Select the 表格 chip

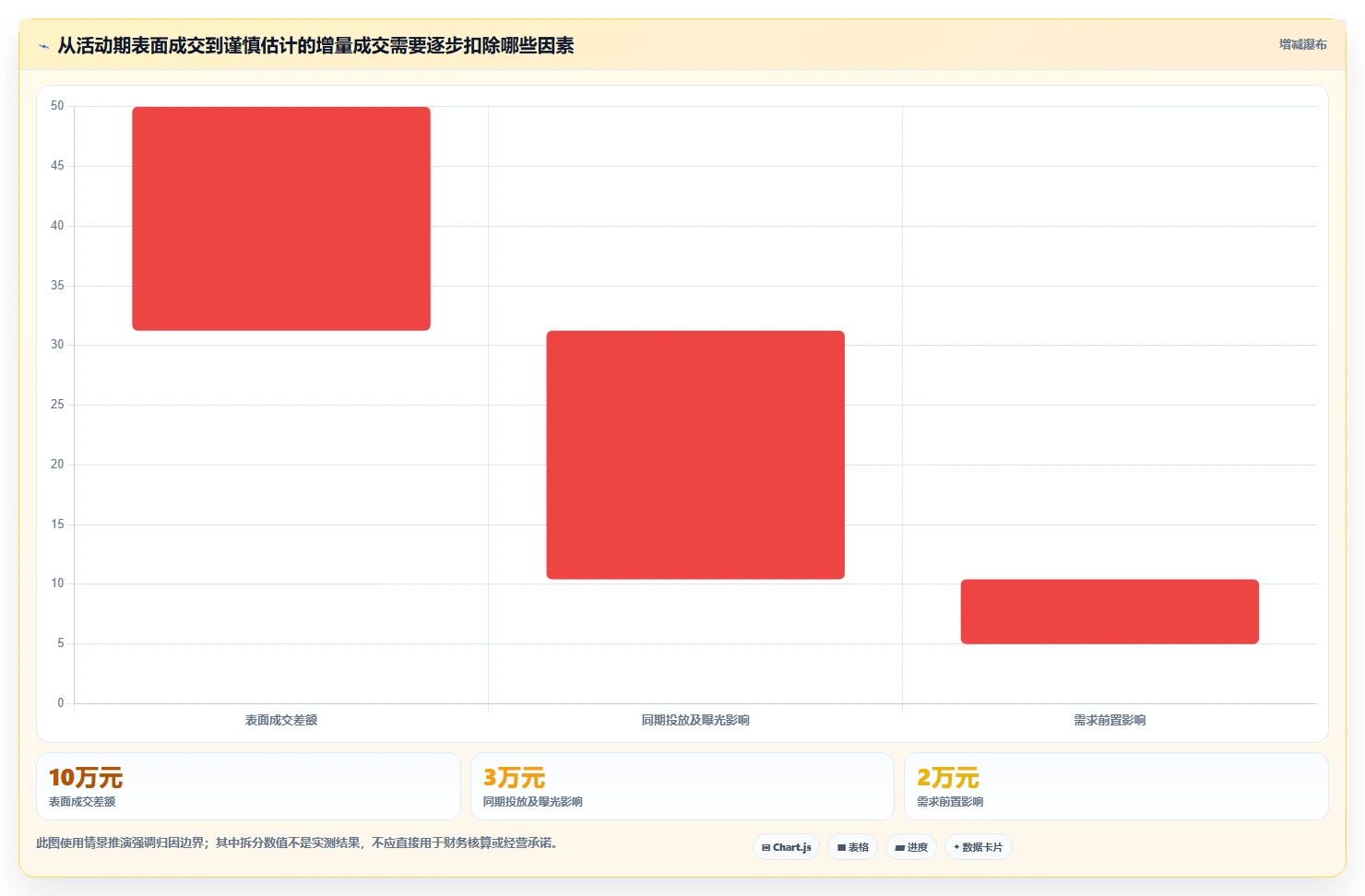[x=852, y=847]
